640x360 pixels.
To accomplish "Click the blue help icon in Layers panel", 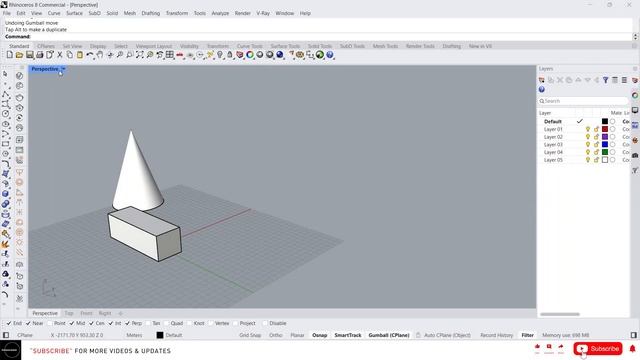I will click(542, 89).
